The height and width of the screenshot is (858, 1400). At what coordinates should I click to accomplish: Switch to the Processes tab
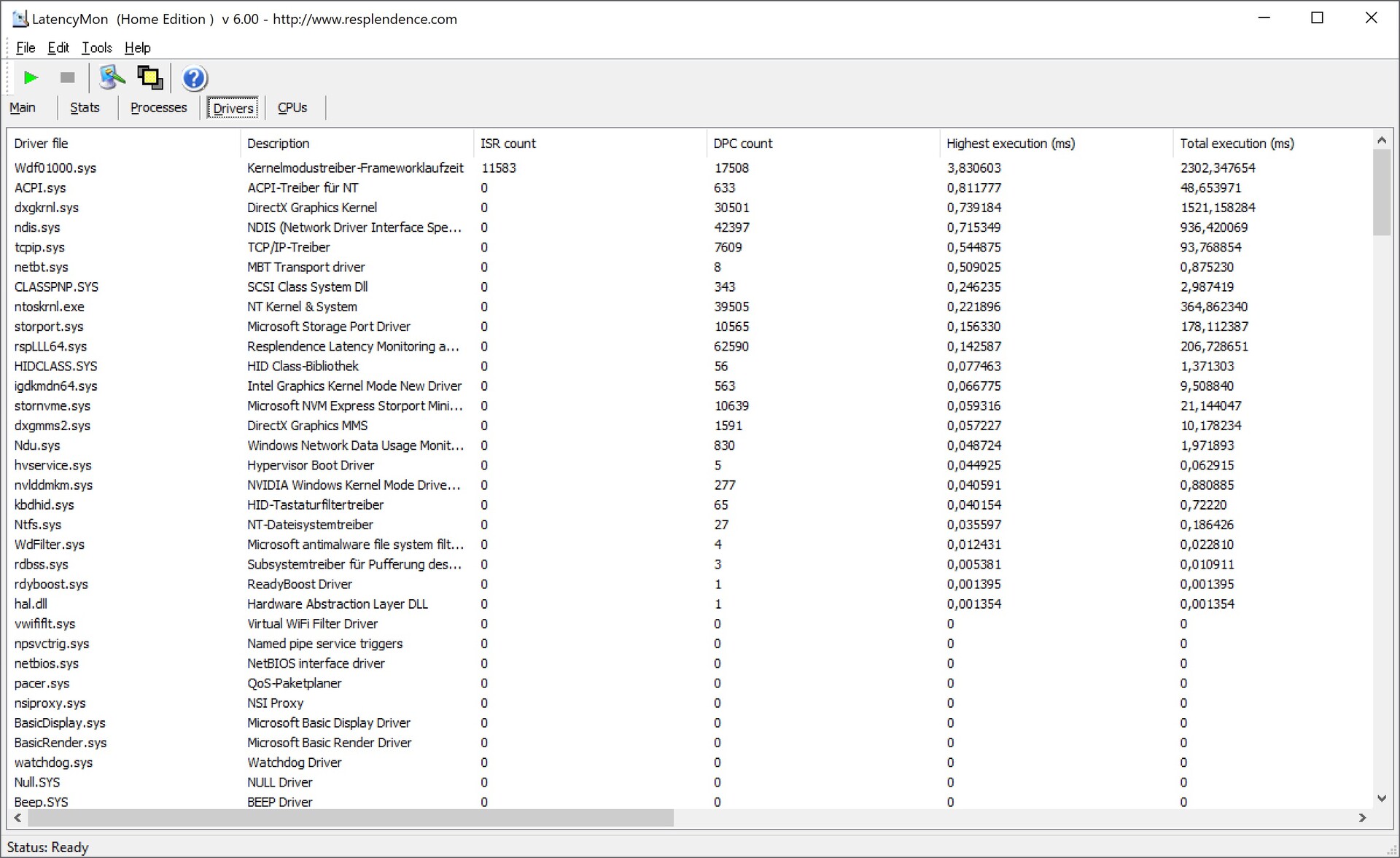pos(158,108)
